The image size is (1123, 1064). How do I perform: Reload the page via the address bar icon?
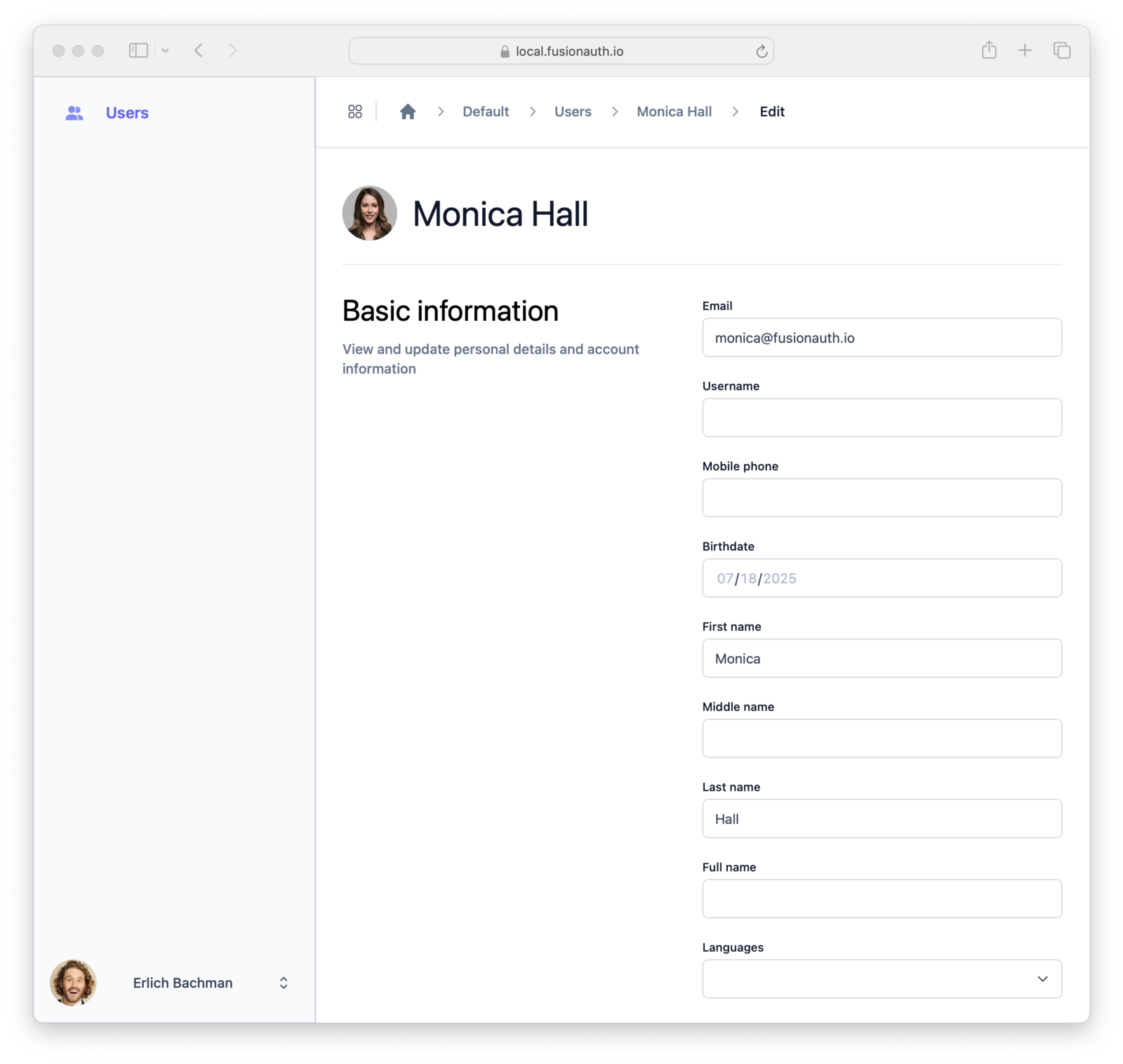point(762,51)
